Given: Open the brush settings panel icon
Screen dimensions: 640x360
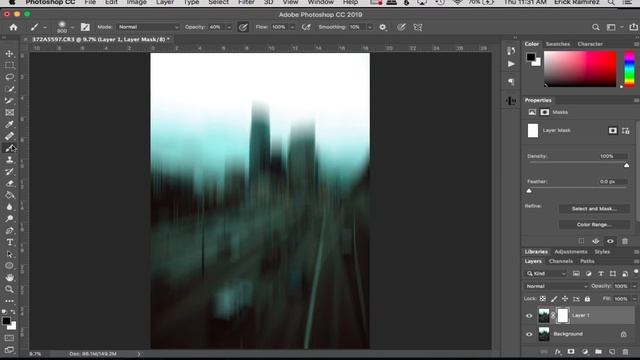Looking at the screenshot, I should [x=85, y=27].
